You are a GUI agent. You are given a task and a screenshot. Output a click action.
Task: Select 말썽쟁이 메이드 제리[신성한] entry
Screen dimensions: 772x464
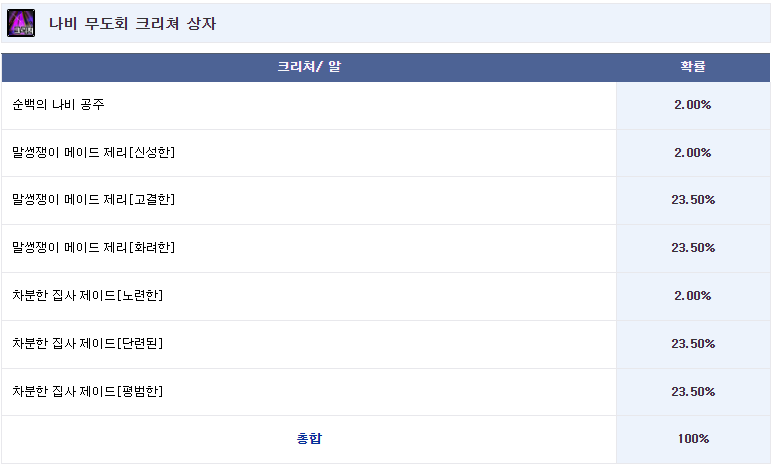pos(94,152)
